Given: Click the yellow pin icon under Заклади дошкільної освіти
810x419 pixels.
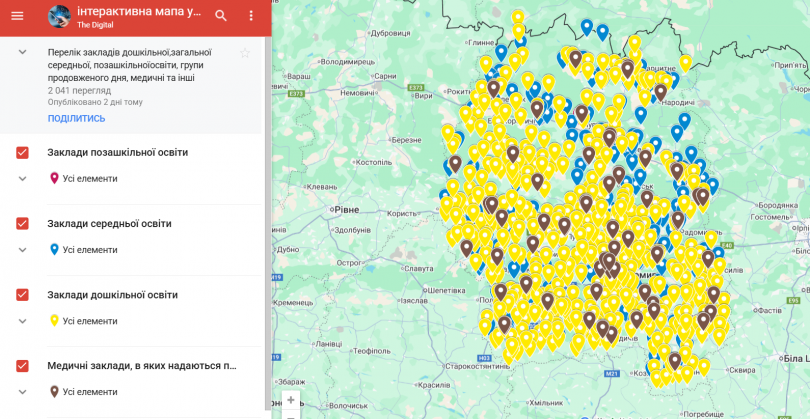Looking at the screenshot, I should [54, 321].
